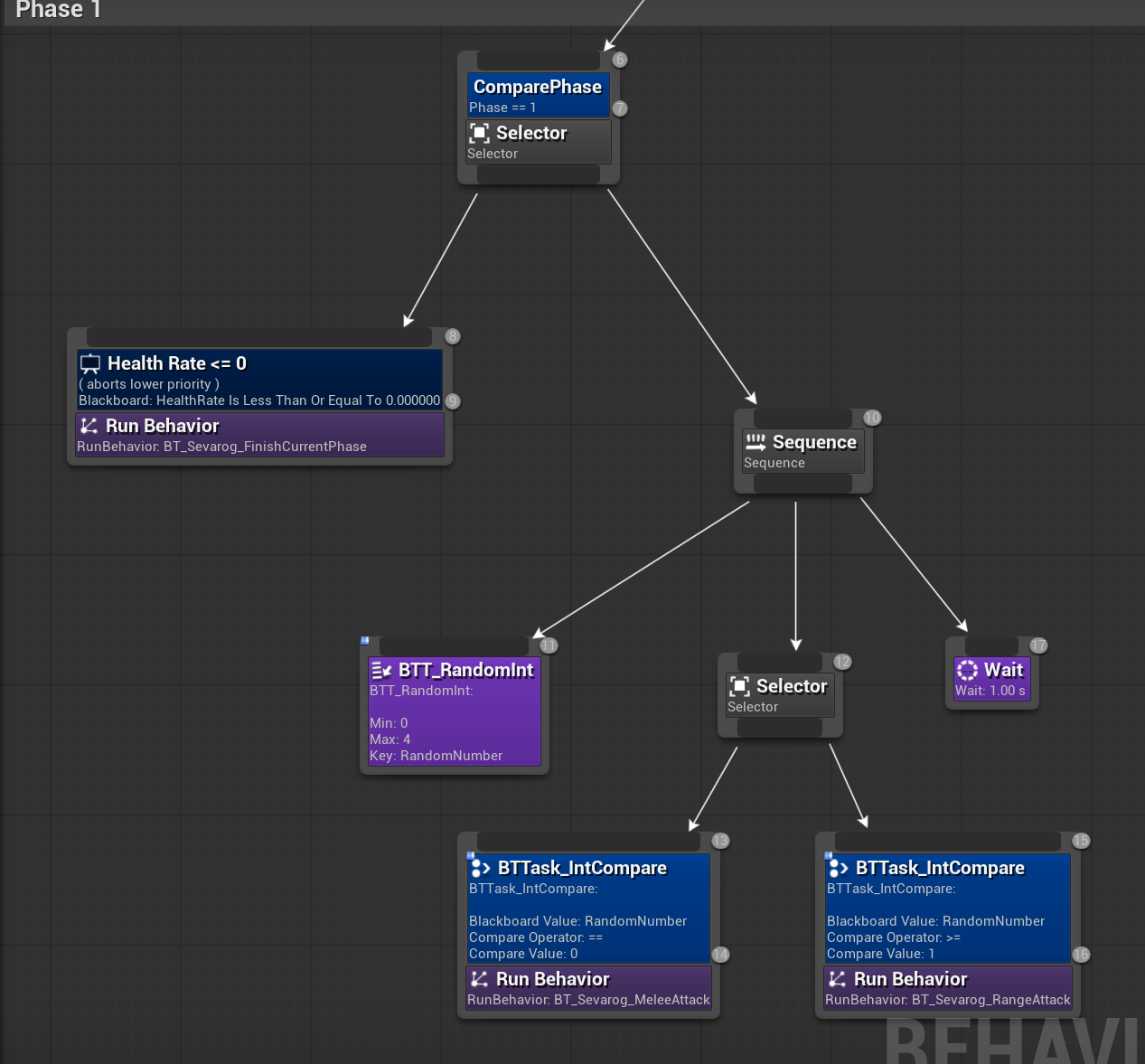The image size is (1145, 1064).
Task: Click the "Compare Value: 0" text
Action: (523, 954)
